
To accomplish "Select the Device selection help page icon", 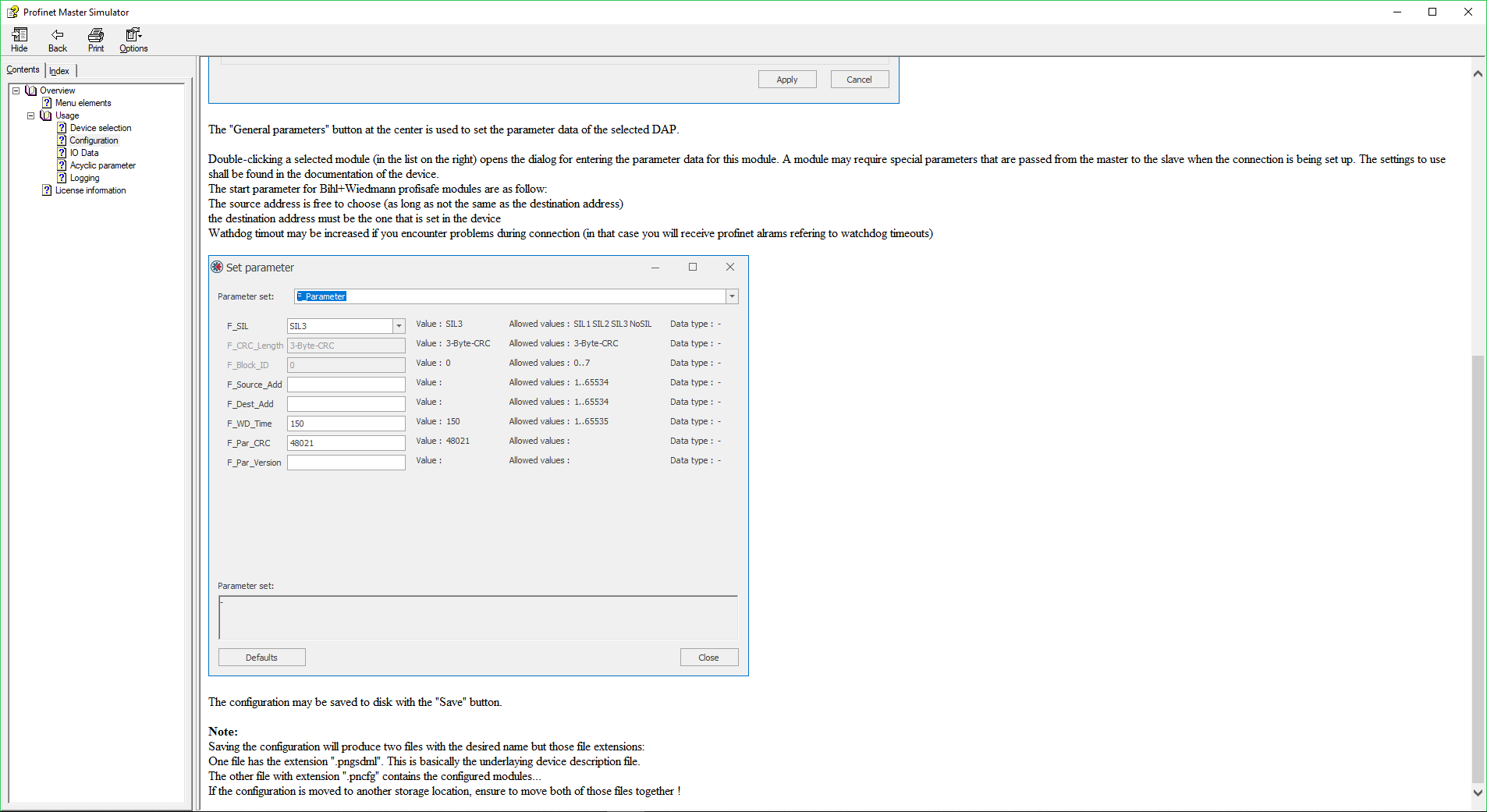I will click(62, 128).
